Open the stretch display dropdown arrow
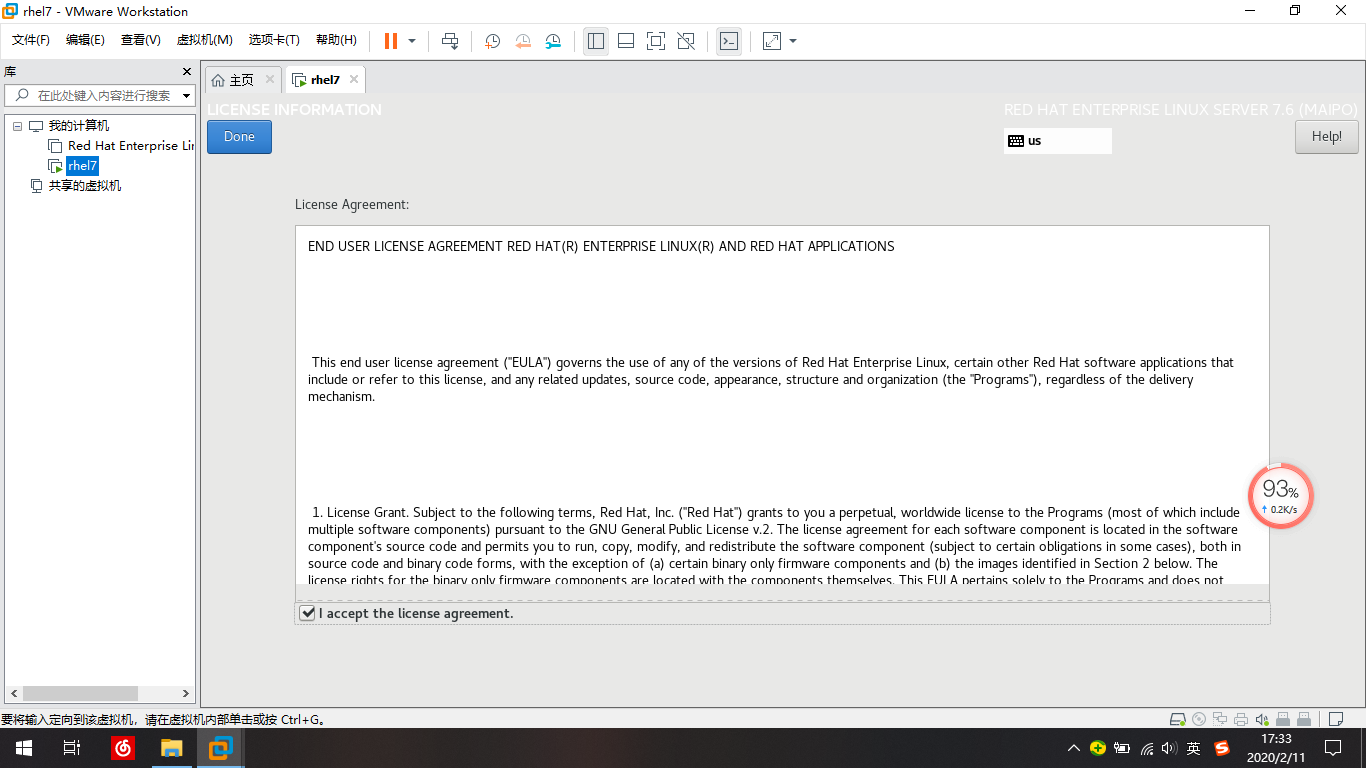 (x=793, y=41)
